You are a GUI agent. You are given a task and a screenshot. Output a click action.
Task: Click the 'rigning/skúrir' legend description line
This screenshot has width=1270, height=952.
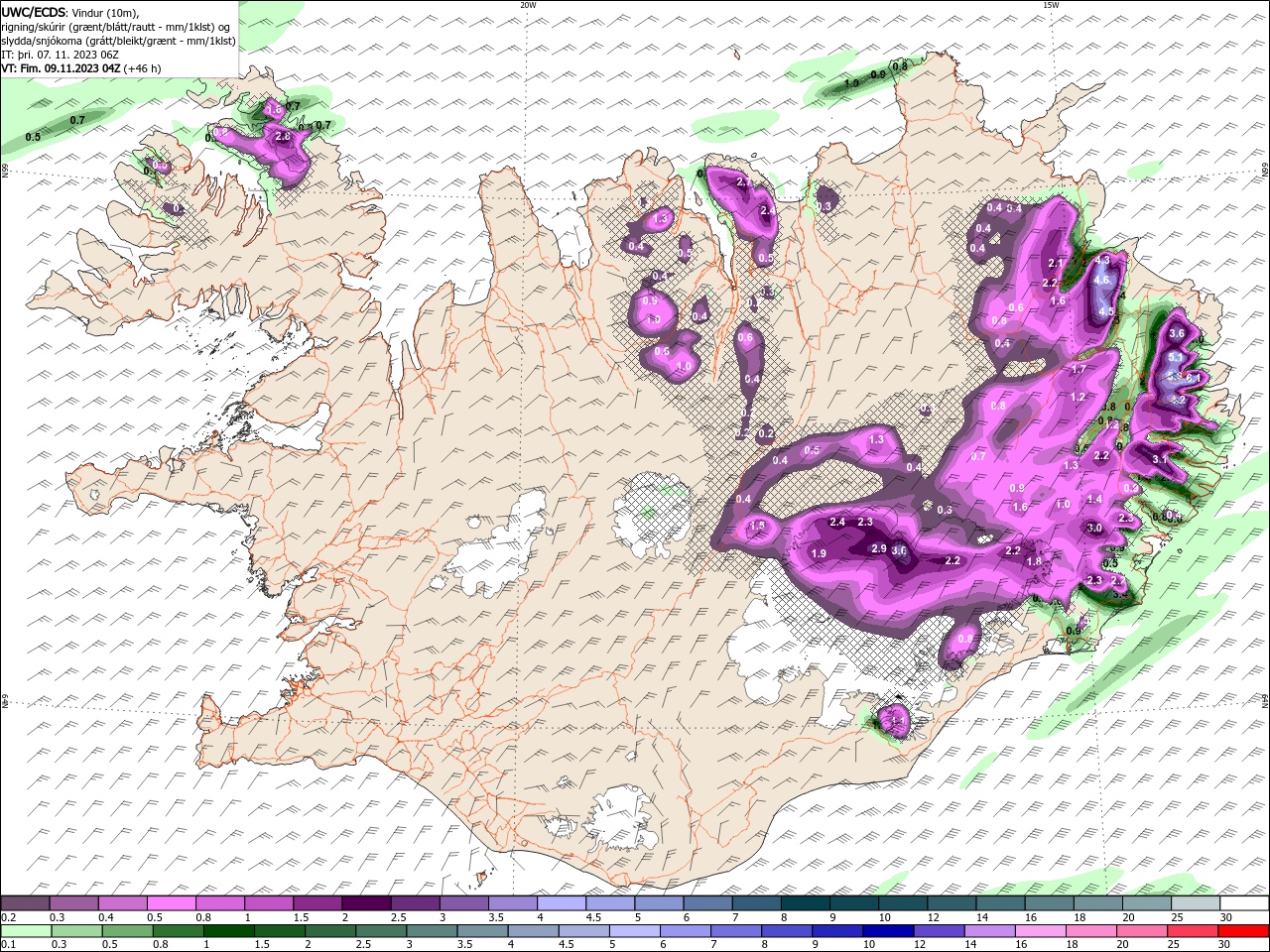coord(115,27)
